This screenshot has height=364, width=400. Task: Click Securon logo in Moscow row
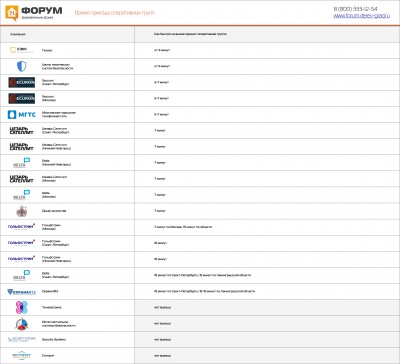click(x=22, y=98)
